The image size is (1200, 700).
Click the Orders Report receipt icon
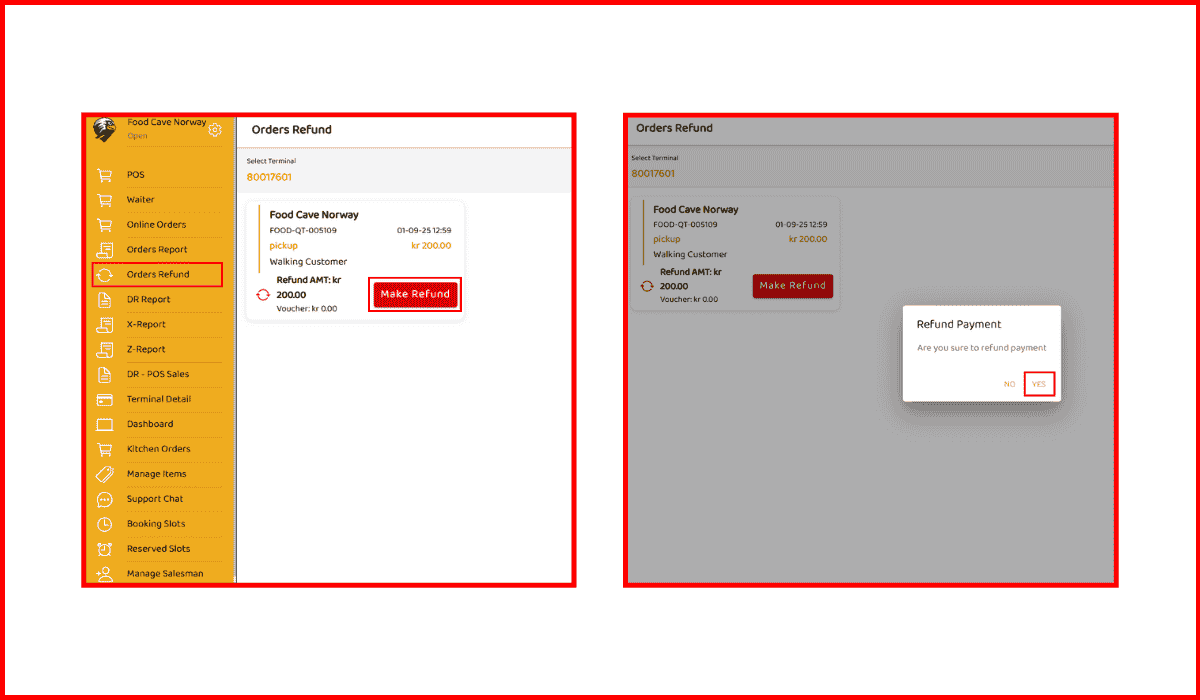pyautogui.click(x=104, y=250)
